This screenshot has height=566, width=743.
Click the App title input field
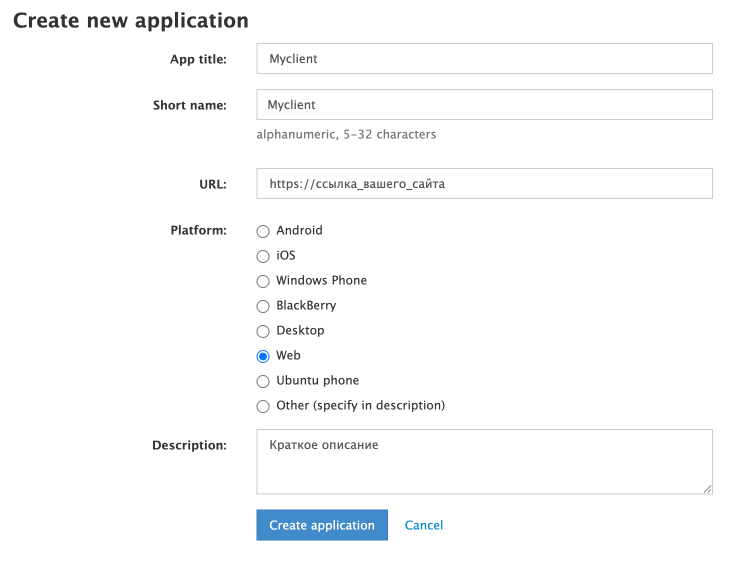tap(484, 59)
